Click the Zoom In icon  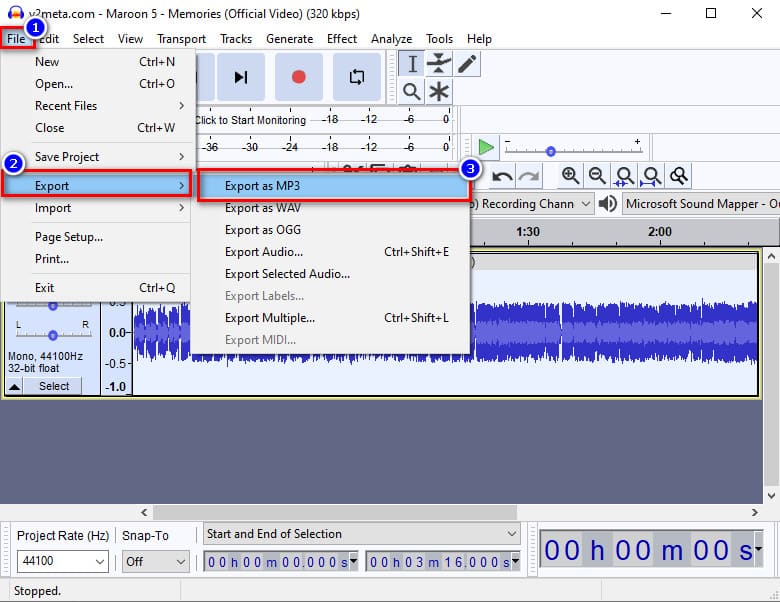[x=570, y=176]
